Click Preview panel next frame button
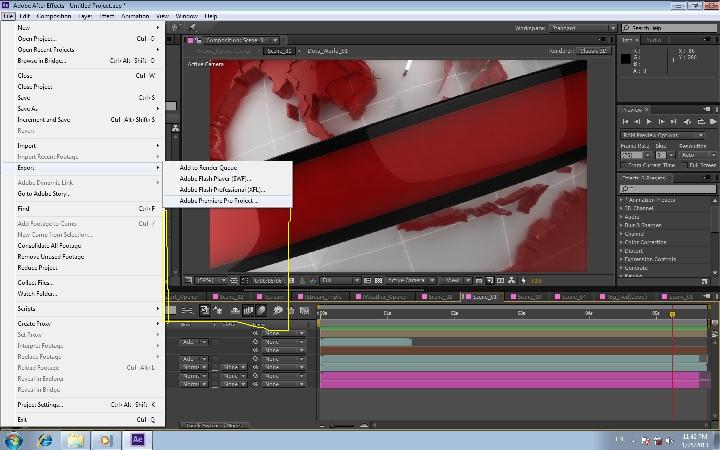The image size is (720, 450). [x=661, y=122]
